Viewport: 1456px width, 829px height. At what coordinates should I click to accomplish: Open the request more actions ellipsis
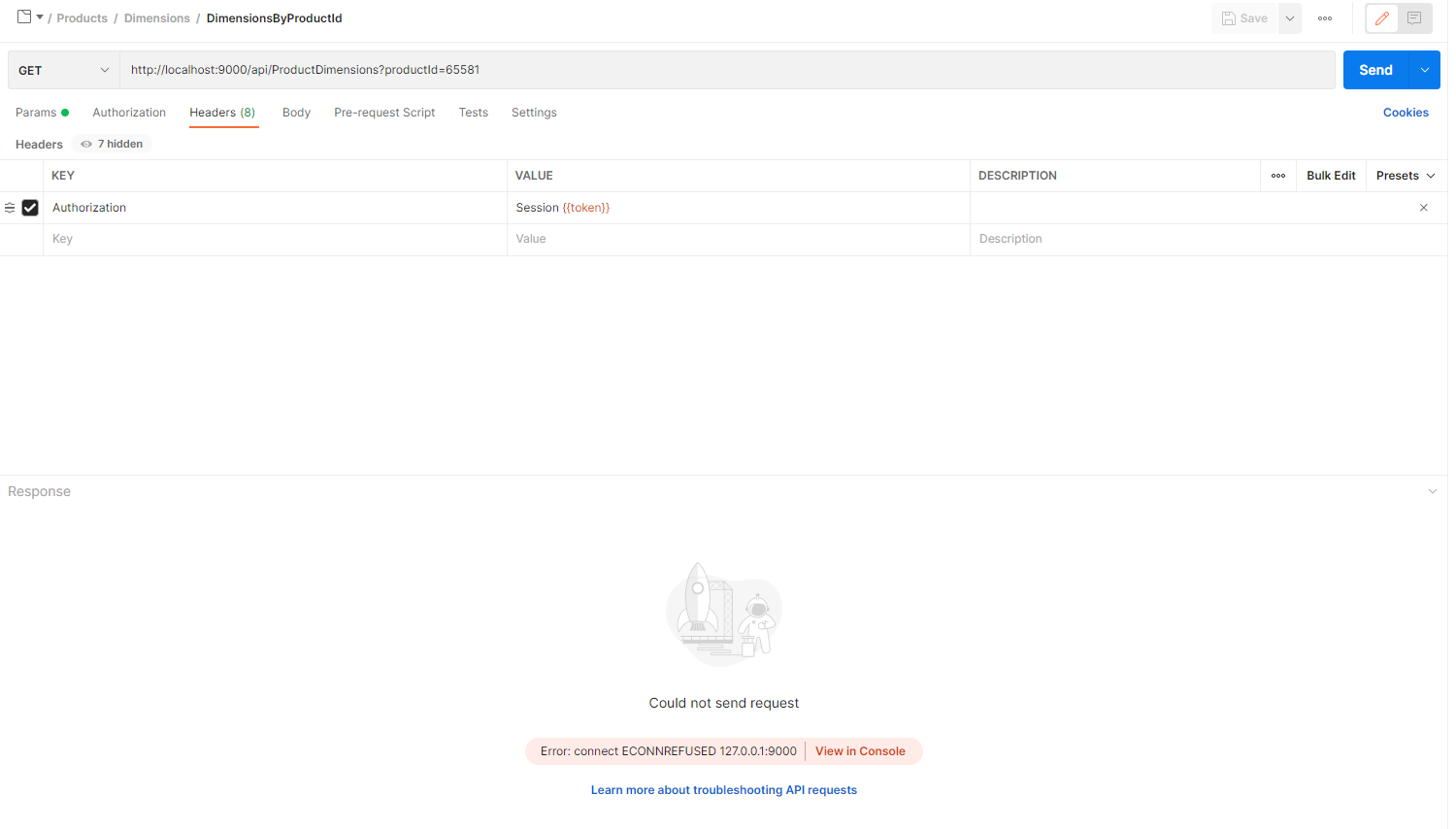1325,18
